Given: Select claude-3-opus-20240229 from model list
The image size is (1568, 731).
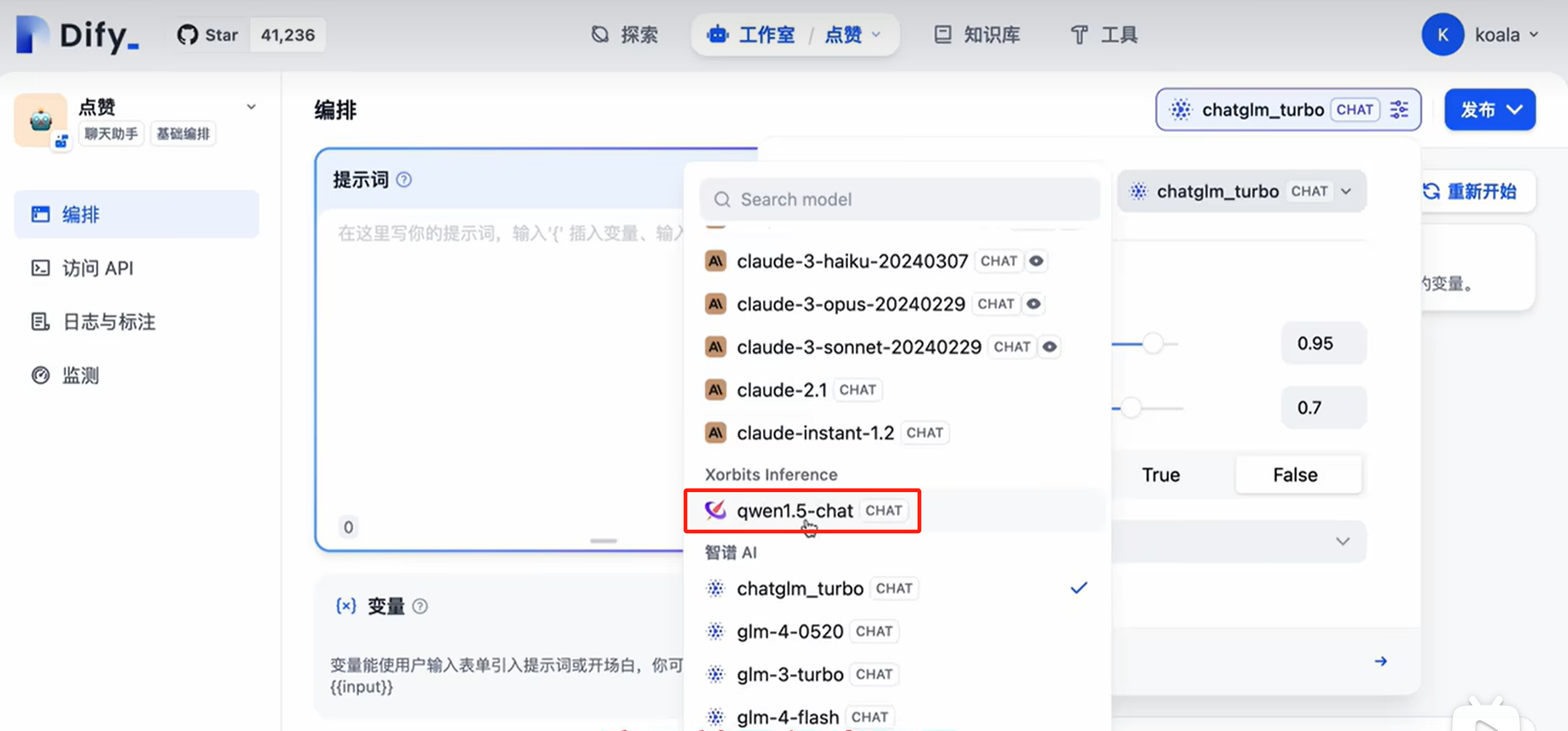Looking at the screenshot, I should pos(851,304).
